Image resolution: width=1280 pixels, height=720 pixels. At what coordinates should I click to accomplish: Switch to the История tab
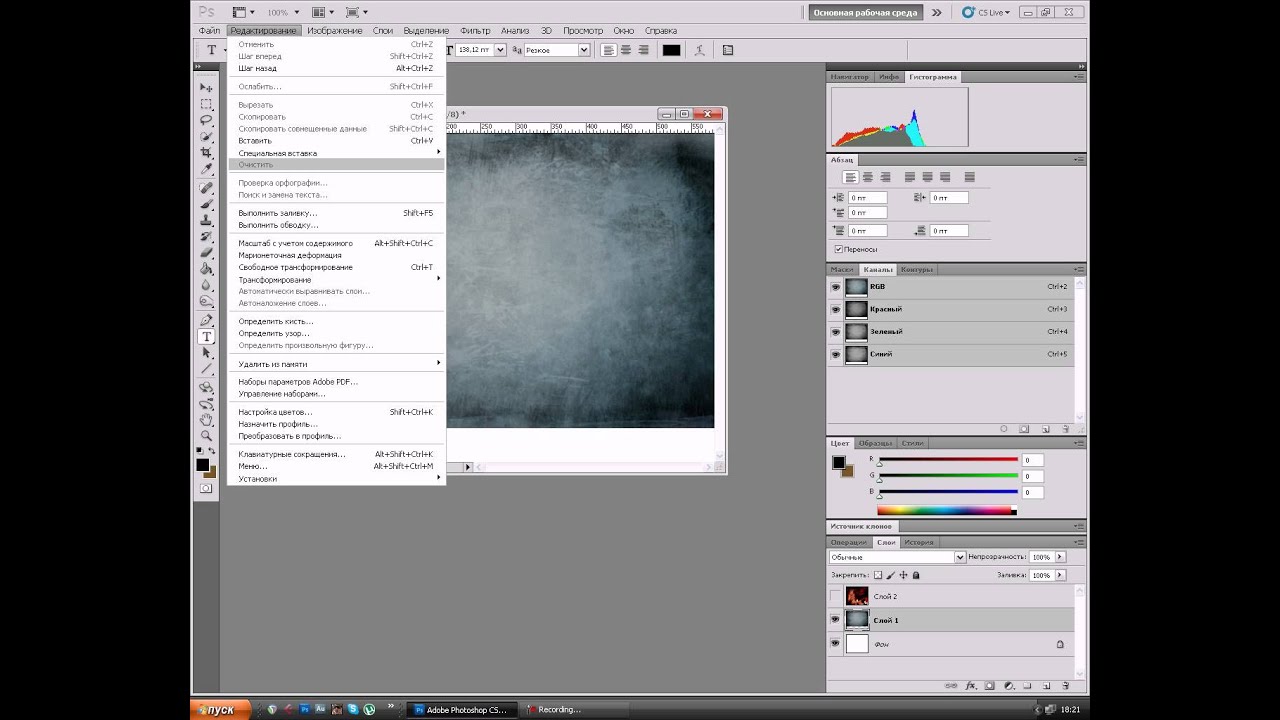pos(918,542)
